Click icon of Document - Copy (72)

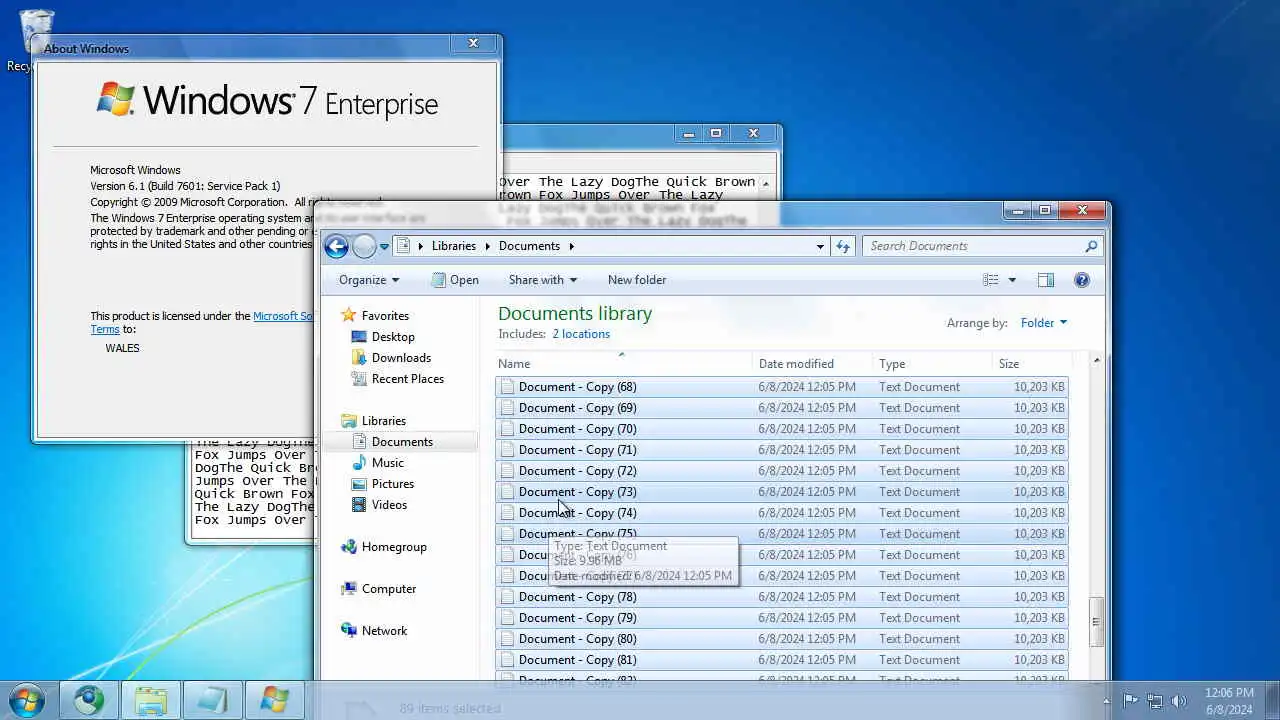click(507, 471)
